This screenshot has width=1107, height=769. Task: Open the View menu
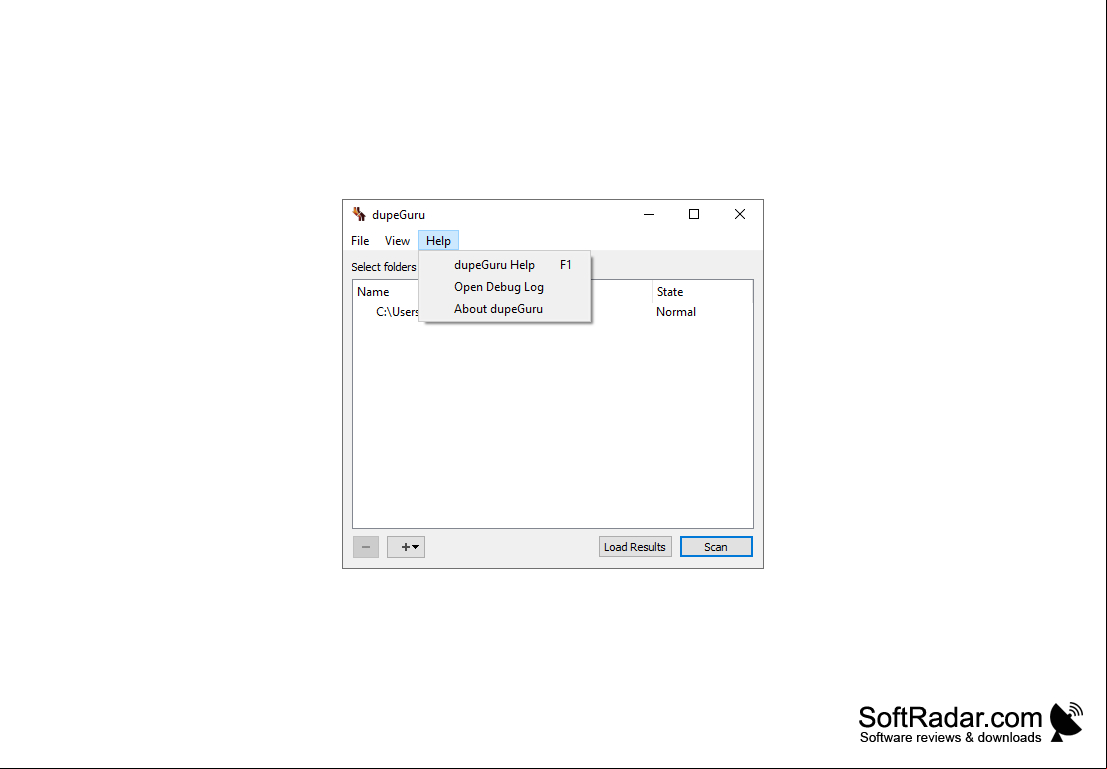click(397, 241)
